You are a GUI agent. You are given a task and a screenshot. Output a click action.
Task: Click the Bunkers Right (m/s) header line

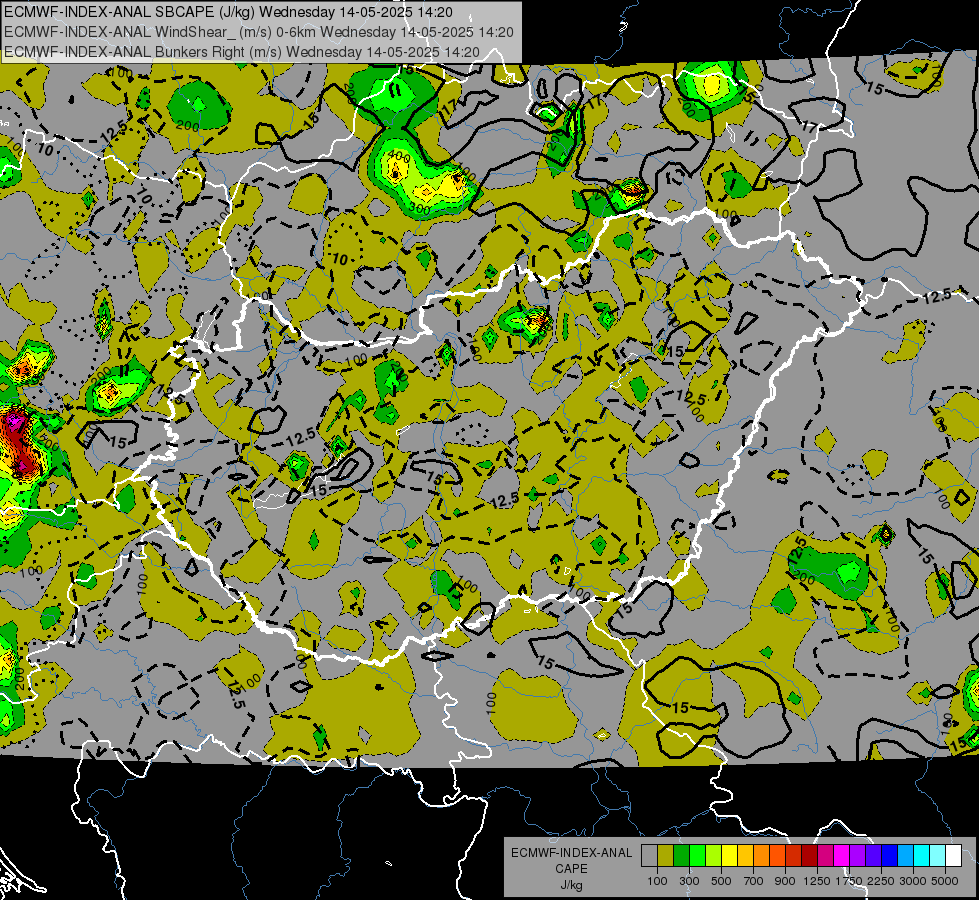pyautogui.click(x=242, y=52)
